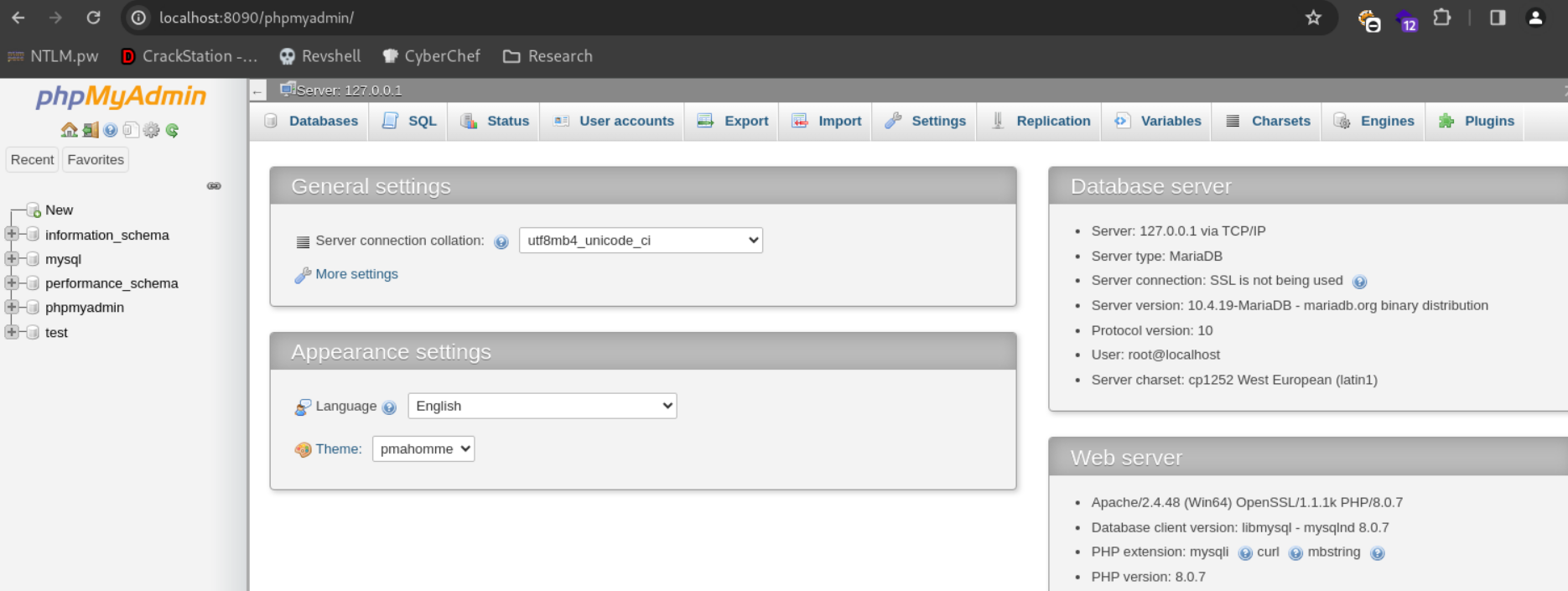
Task: Click the server icon in breadcrumb bar
Action: (287, 89)
